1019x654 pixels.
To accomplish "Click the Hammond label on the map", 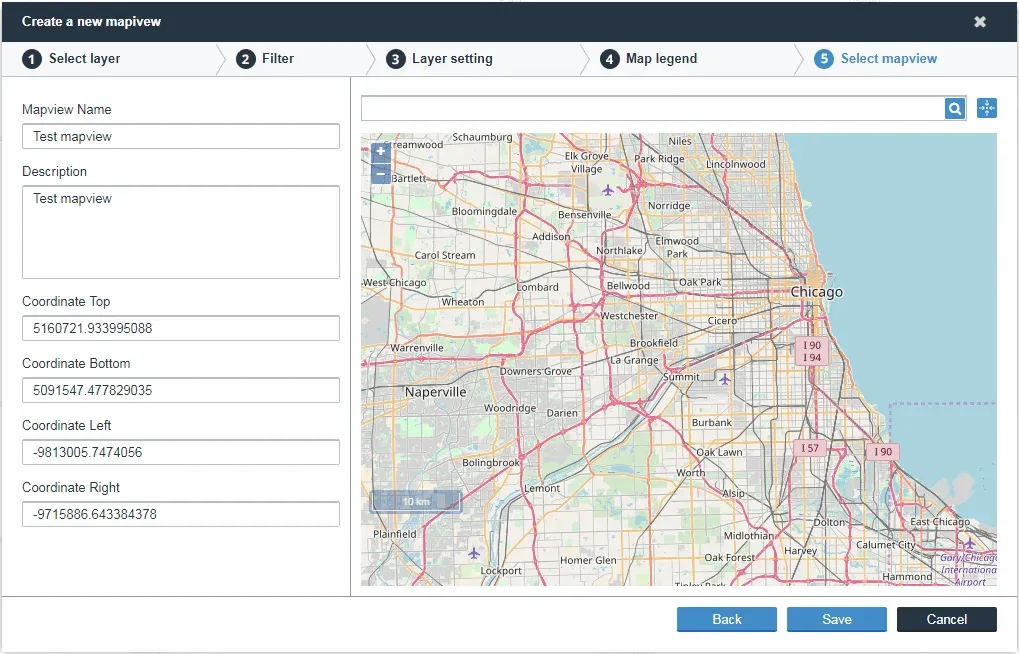I will [907, 577].
